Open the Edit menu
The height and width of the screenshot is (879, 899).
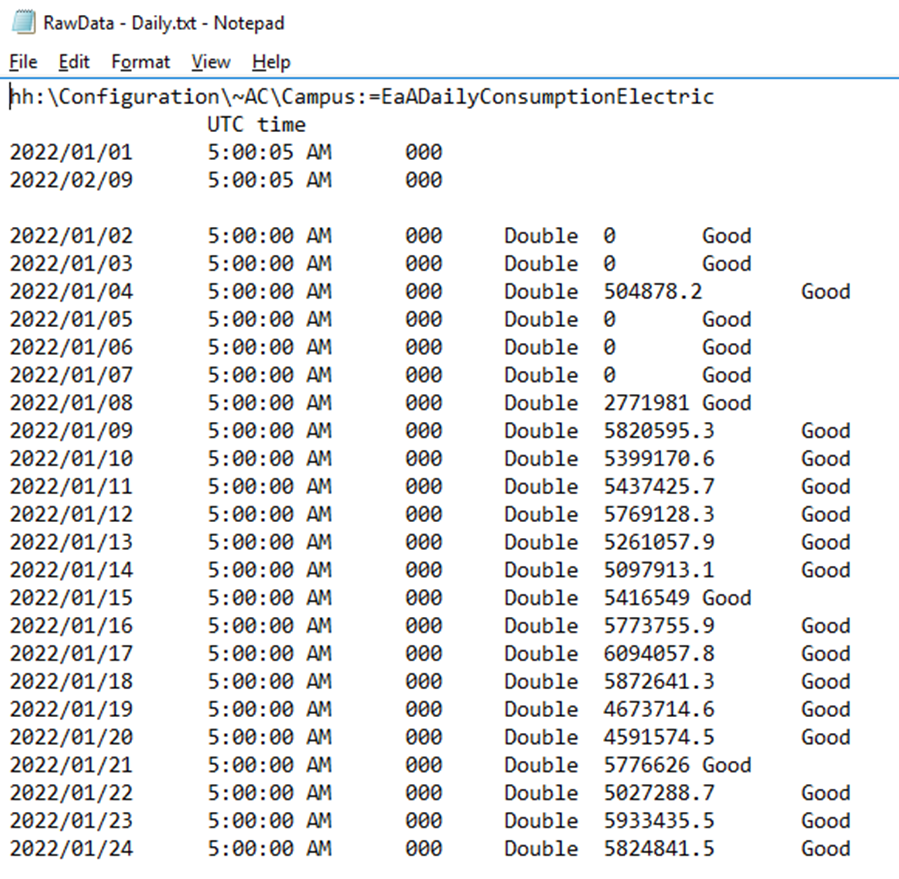point(74,62)
